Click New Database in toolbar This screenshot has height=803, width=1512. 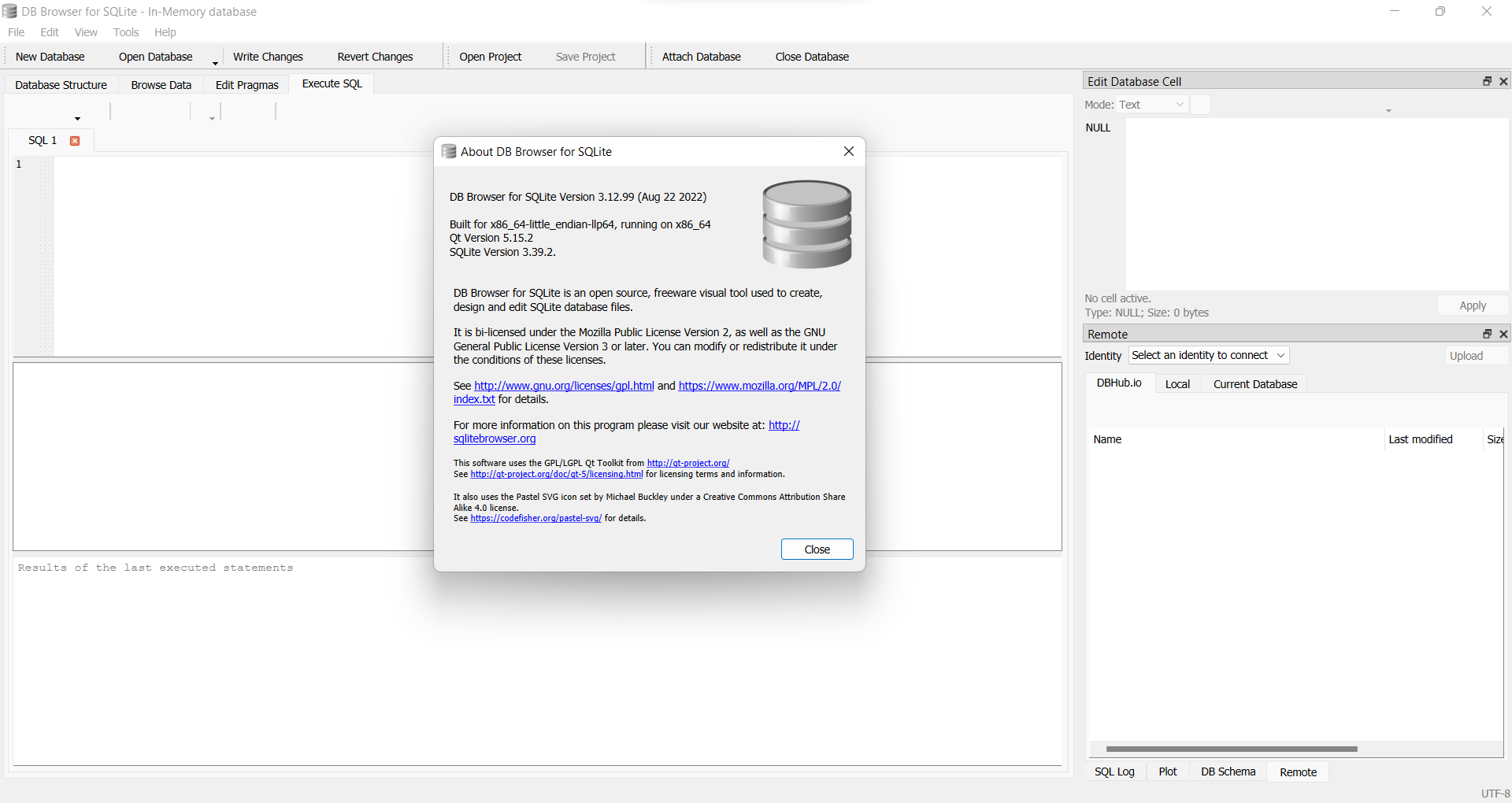coord(50,57)
